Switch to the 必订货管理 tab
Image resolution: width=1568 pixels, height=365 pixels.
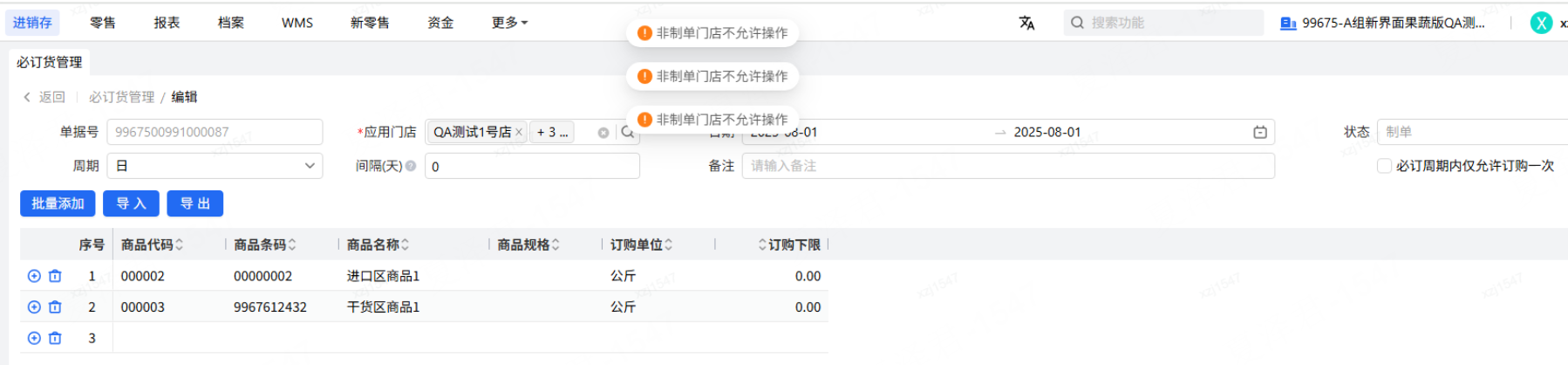coord(49,62)
